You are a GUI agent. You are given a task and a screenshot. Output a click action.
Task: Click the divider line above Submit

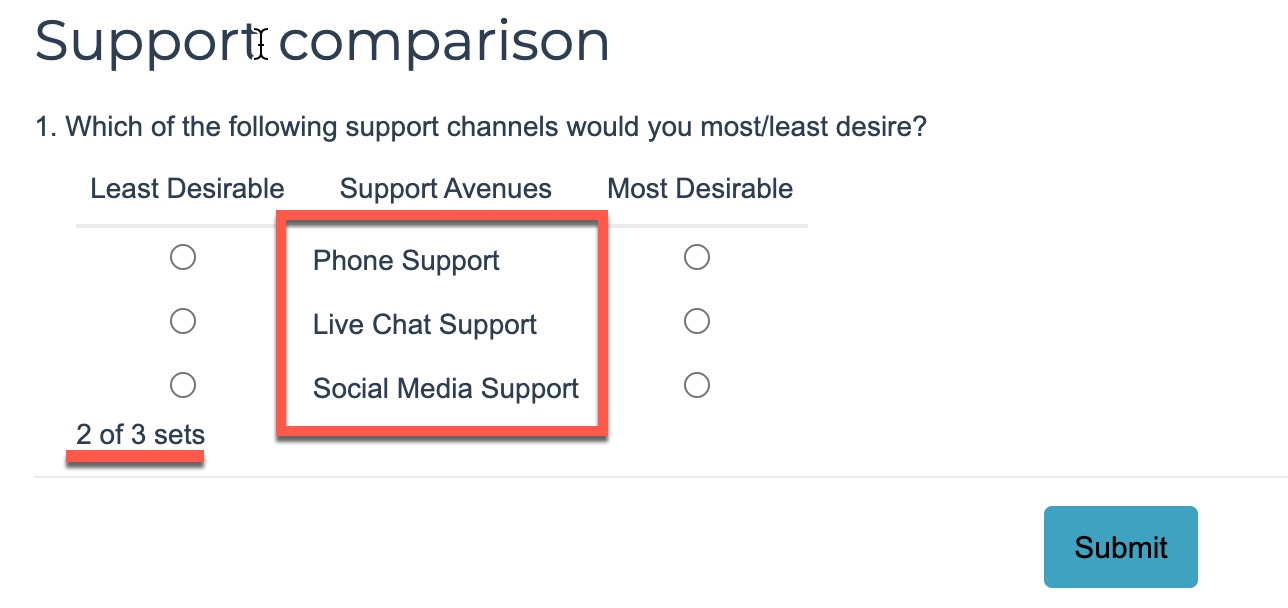(640, 477)
